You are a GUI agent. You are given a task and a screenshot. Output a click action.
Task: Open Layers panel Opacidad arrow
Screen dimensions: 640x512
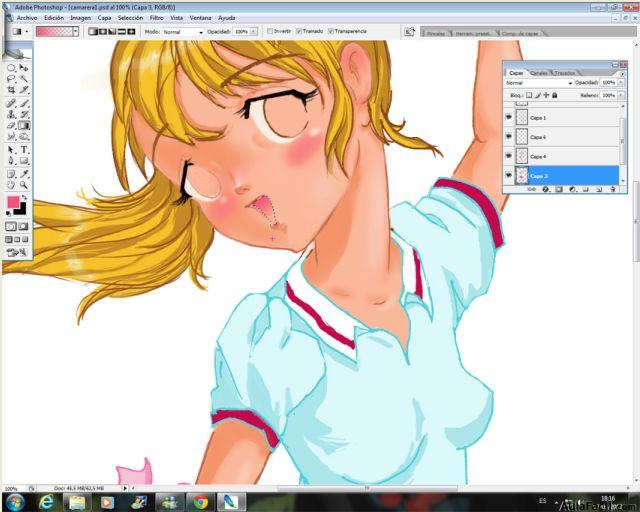point(621,82)
